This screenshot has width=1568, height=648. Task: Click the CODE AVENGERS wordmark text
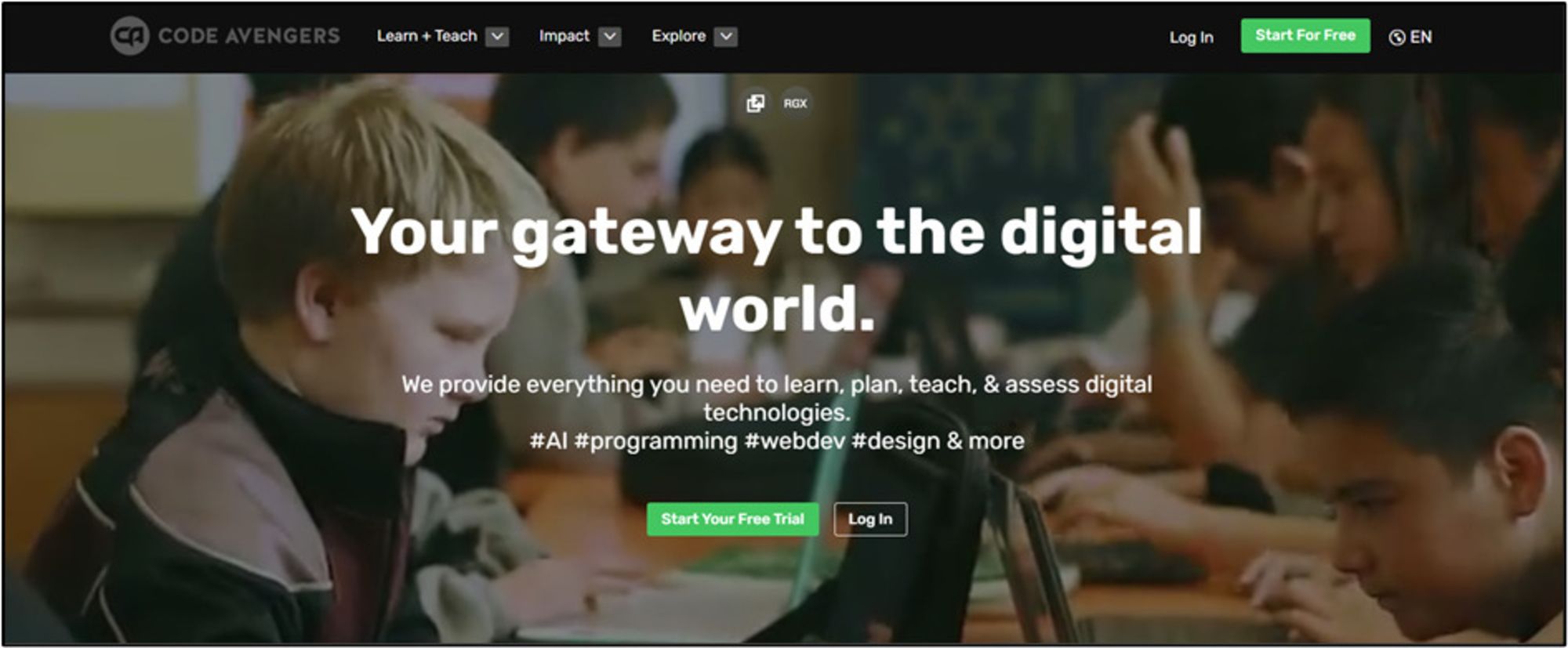click(249, 36)
